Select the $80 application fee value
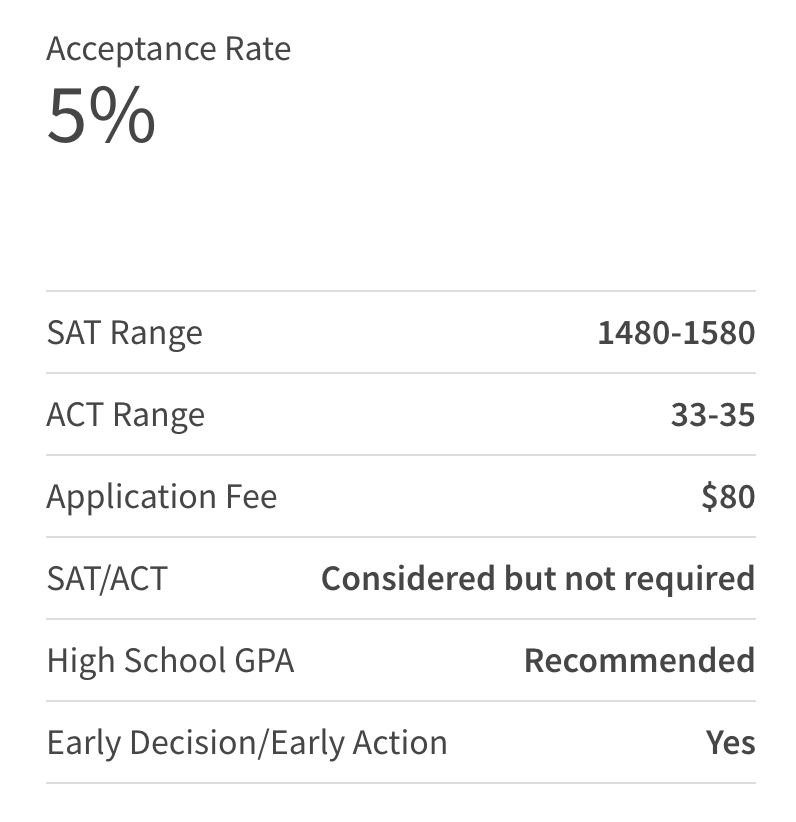796x822 pixels. pyautogui.click(x=728, y=496)
